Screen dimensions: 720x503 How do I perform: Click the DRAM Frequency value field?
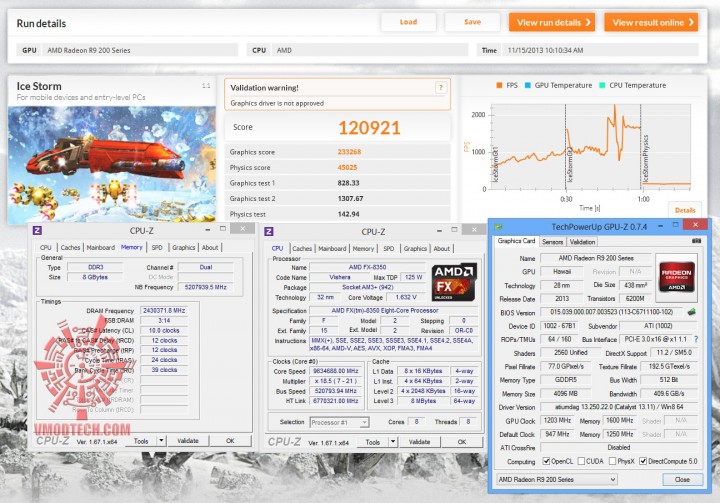pos(164,311)
